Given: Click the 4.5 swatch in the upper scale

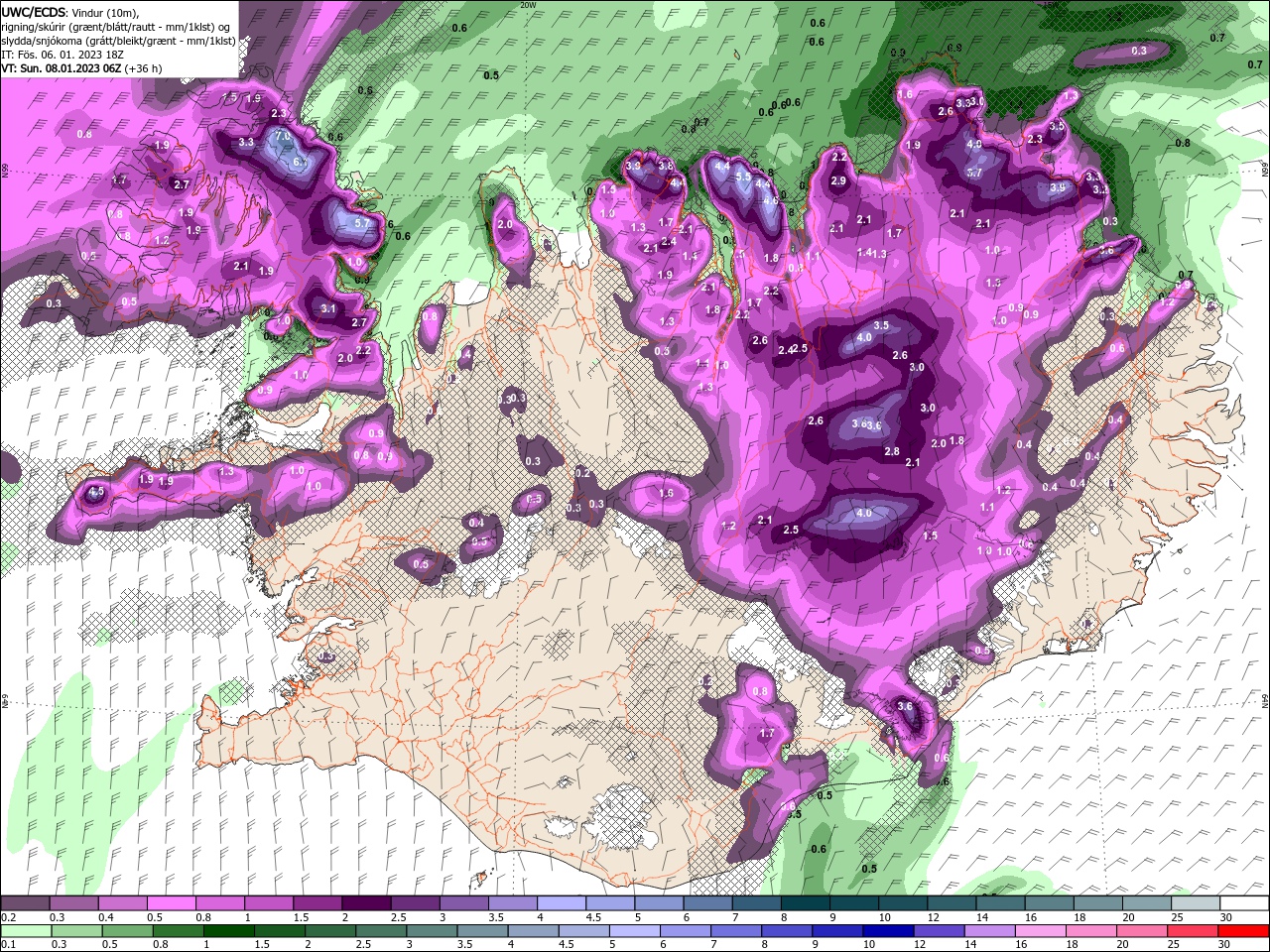Looking at the screenshot, I should (610, 902).
